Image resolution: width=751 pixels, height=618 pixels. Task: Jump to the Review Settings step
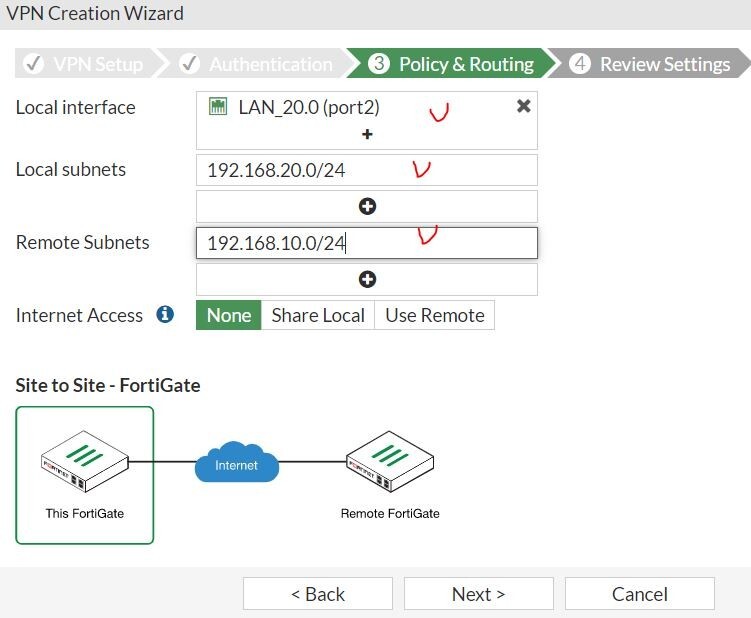point(649,63)
